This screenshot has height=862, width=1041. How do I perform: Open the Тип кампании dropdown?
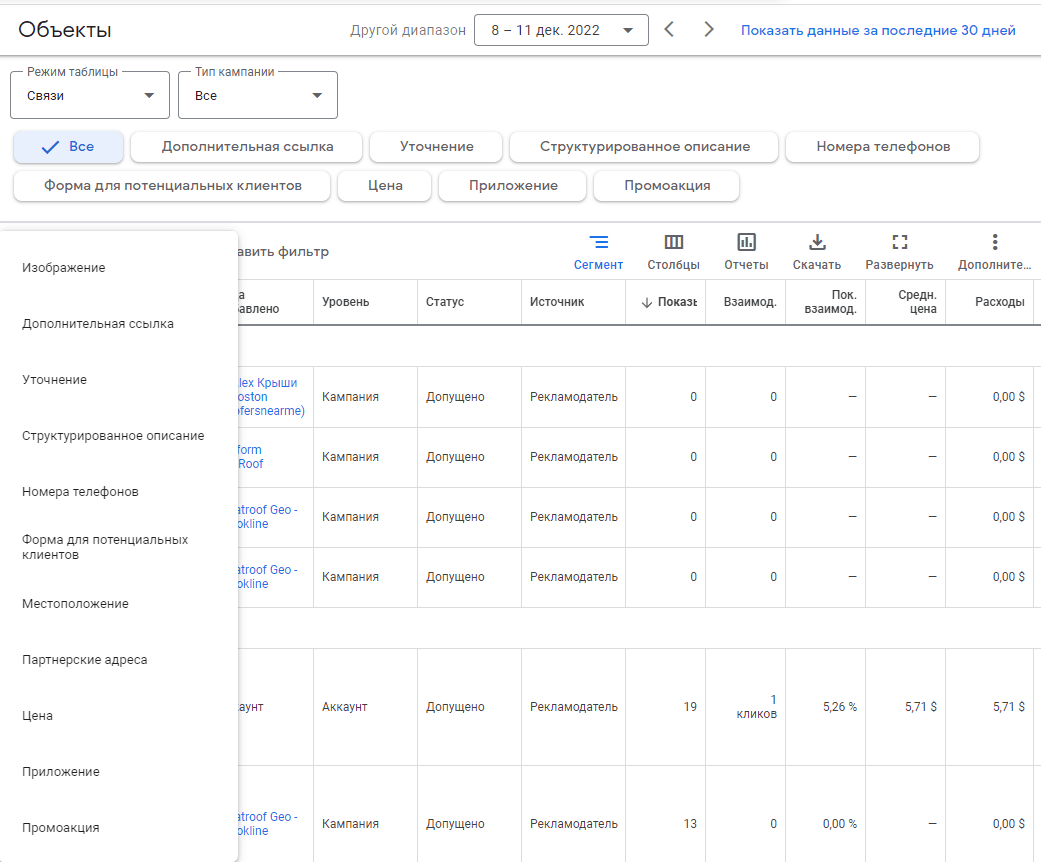[x=258, y=95]
